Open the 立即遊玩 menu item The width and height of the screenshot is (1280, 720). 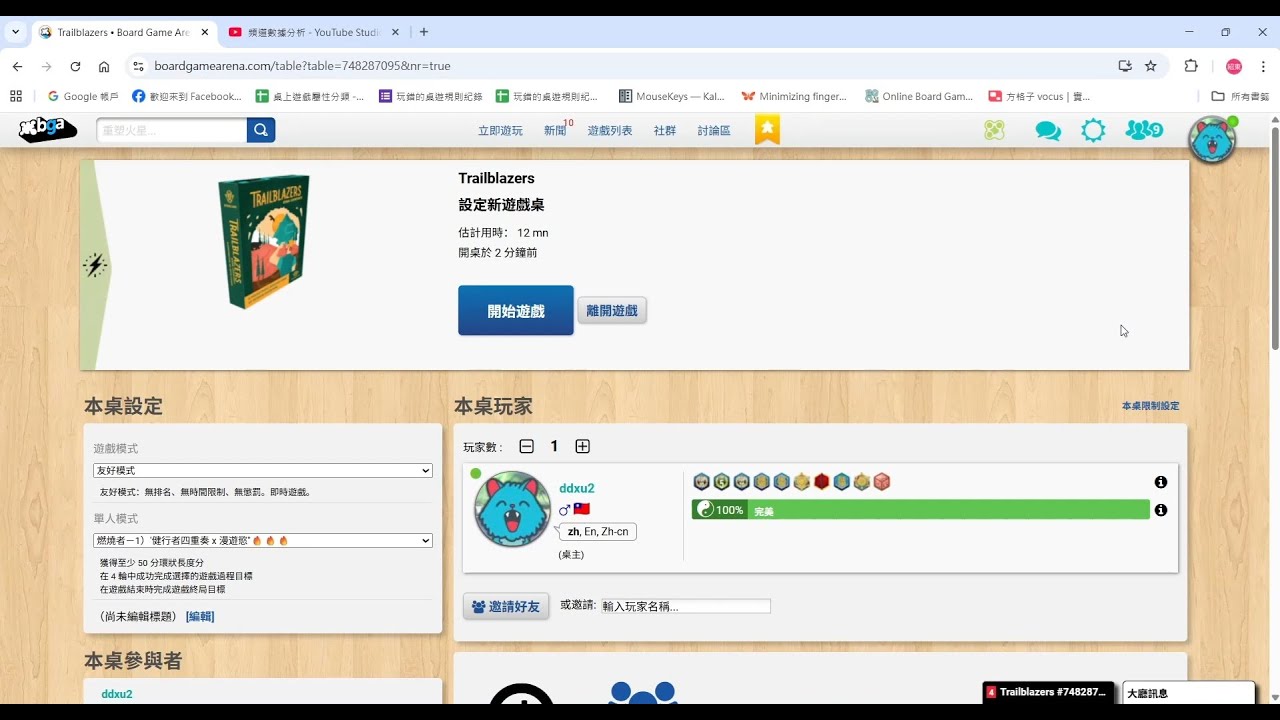[500, 131]
